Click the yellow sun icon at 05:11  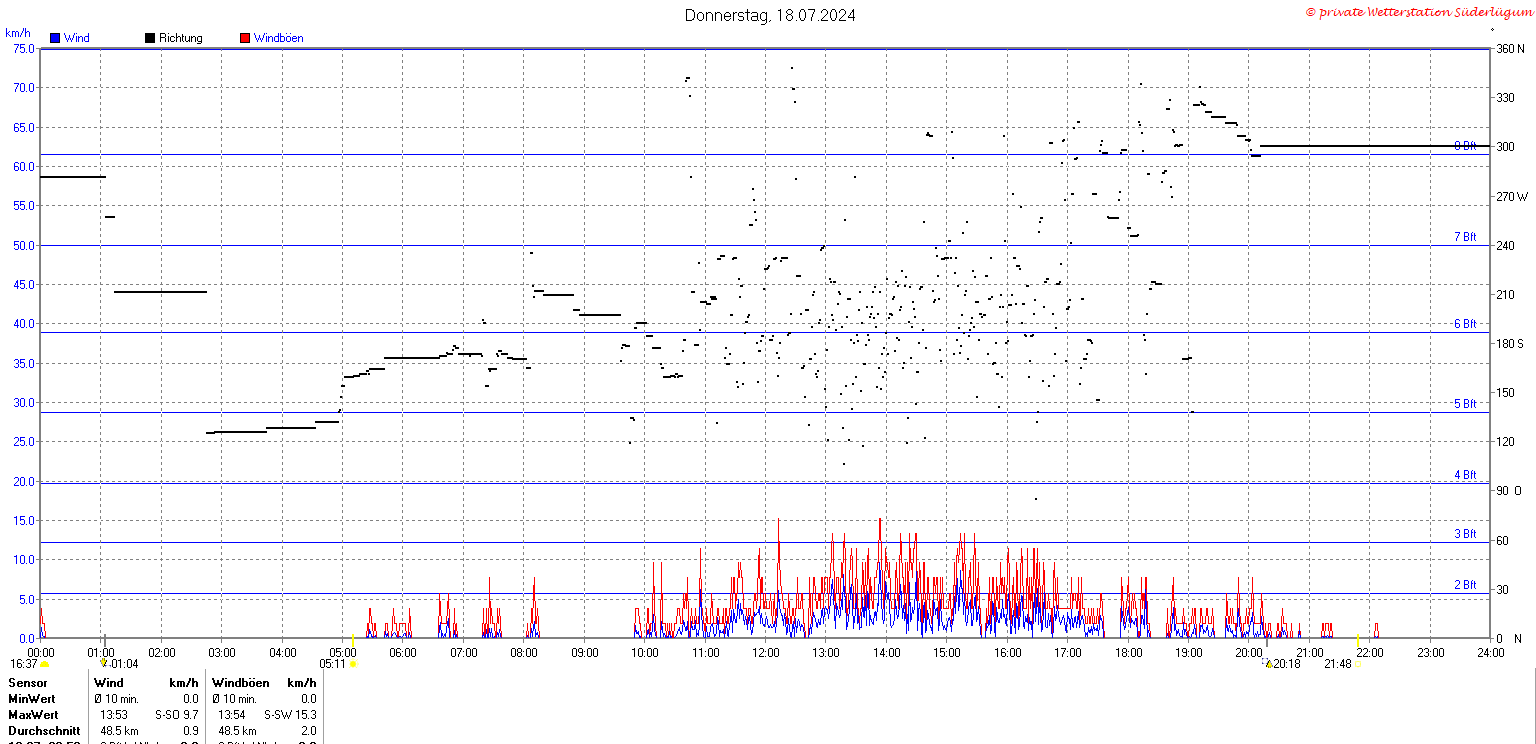352,663
